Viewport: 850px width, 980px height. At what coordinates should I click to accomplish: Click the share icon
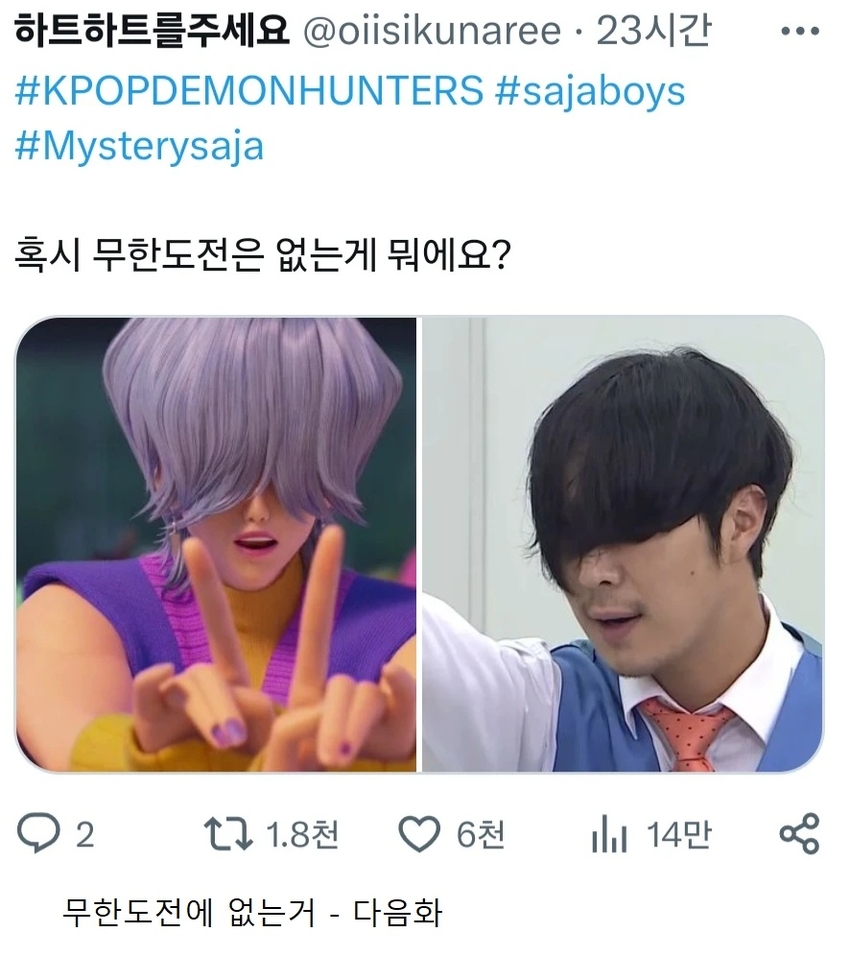799,834
